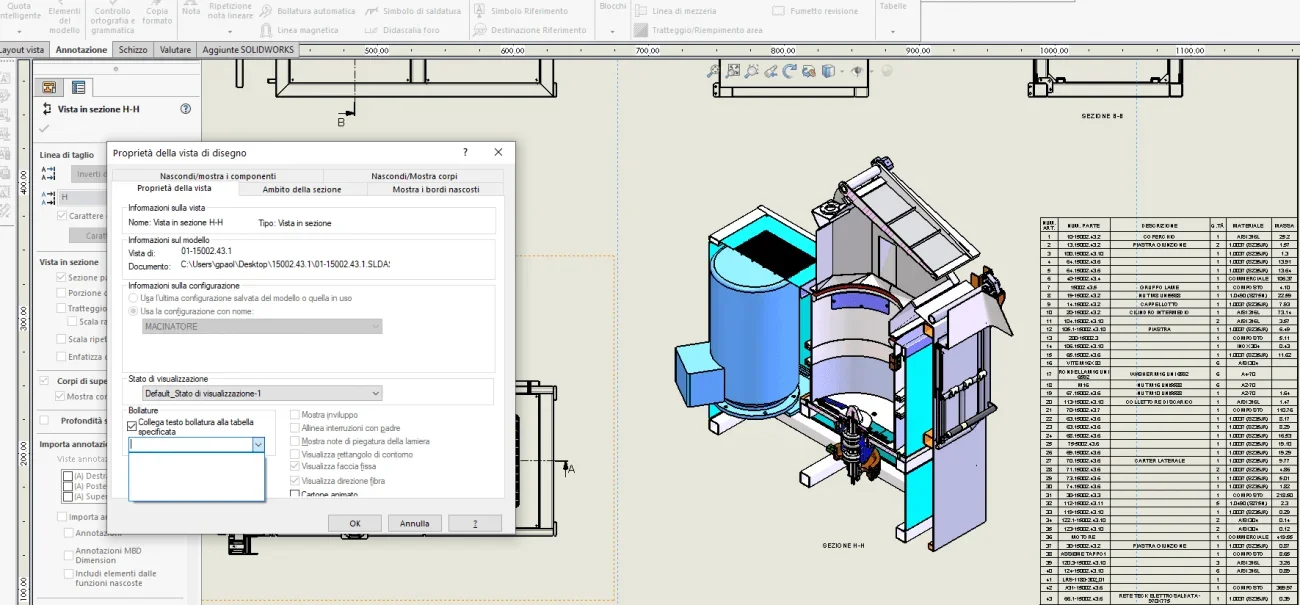The height and width of the screenshot is (605, 1300).
Task: Confirm the dialog with OK
Action: [355, 523]
